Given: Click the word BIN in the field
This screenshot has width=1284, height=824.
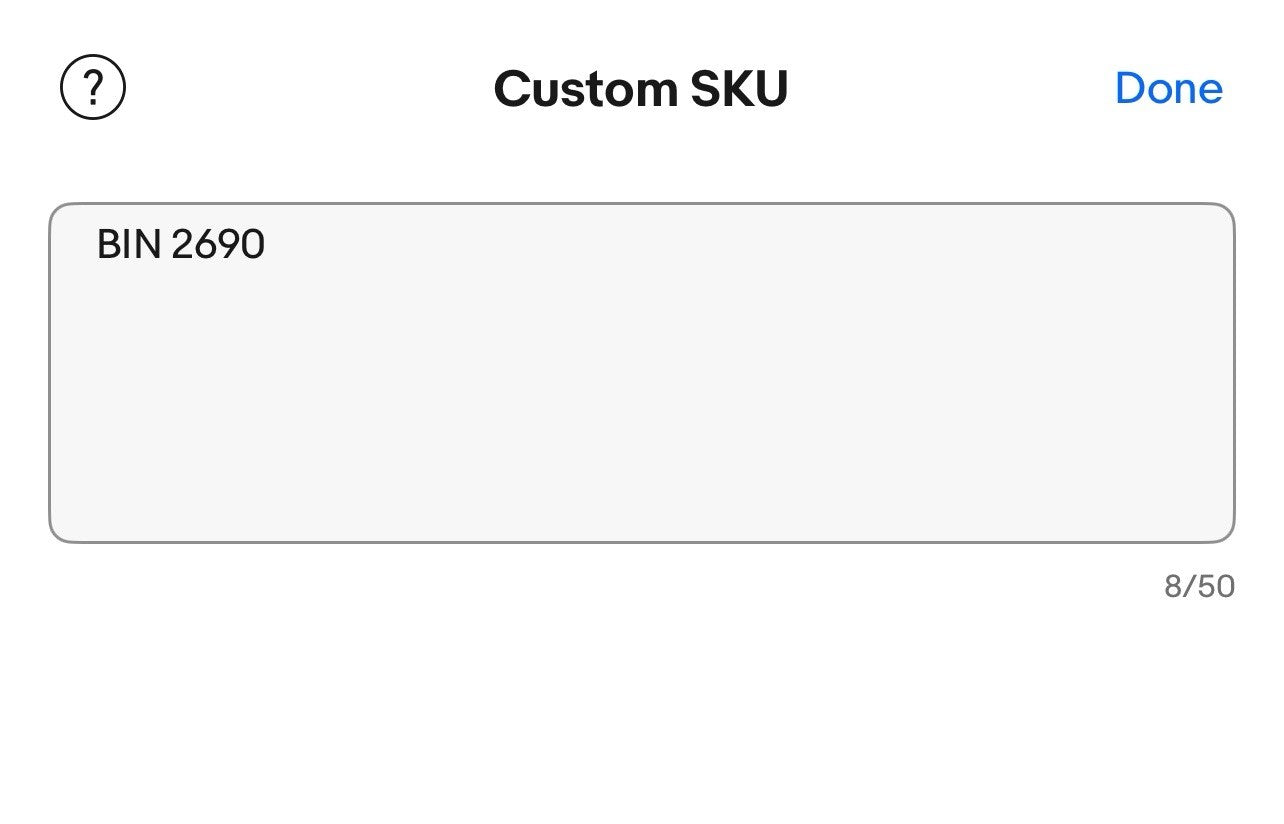Looking at the screenshot, I should [x=128, y=244].
